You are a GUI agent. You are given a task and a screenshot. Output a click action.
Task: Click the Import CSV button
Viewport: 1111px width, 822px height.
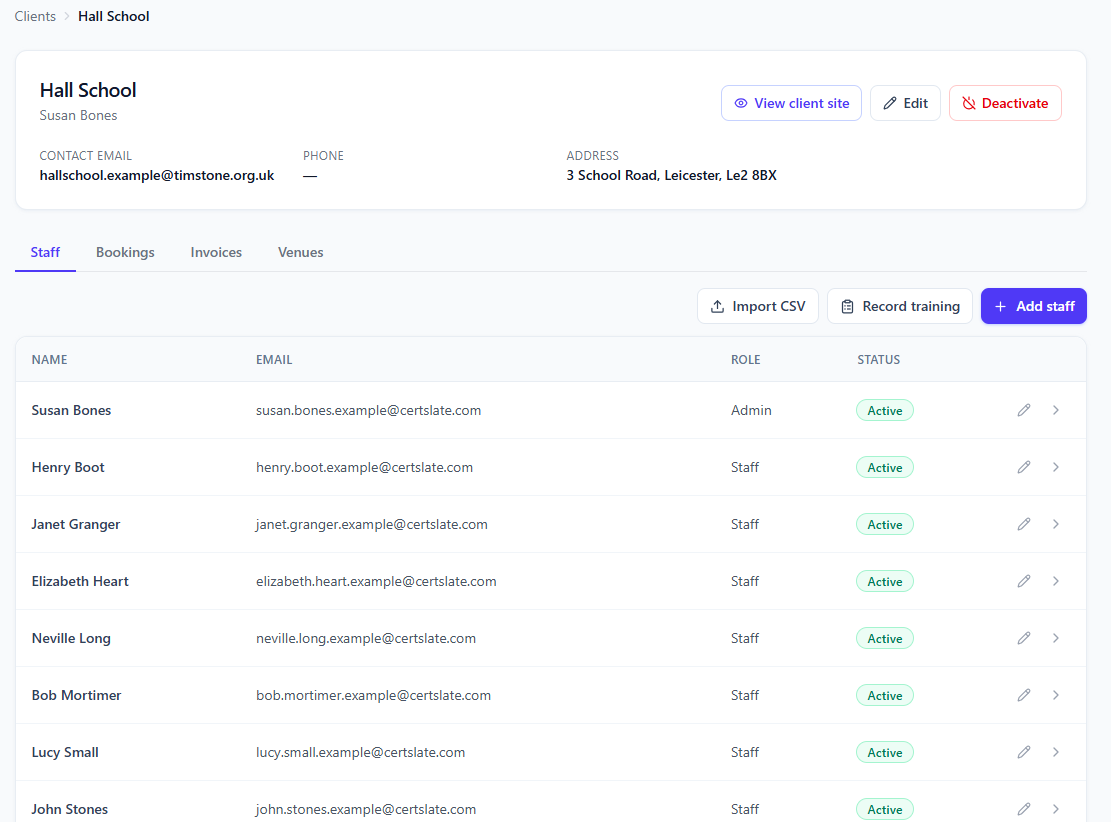(x=758, y=306)
